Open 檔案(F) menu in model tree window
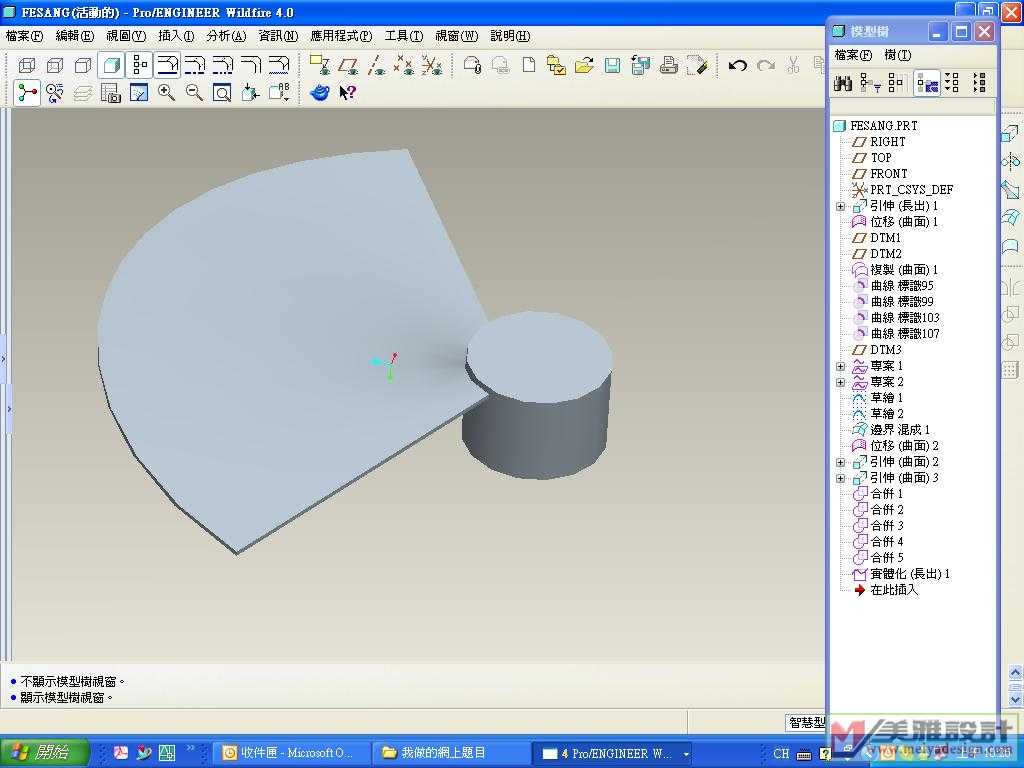This screenshot has height=768, width=1024. (853, 55)
